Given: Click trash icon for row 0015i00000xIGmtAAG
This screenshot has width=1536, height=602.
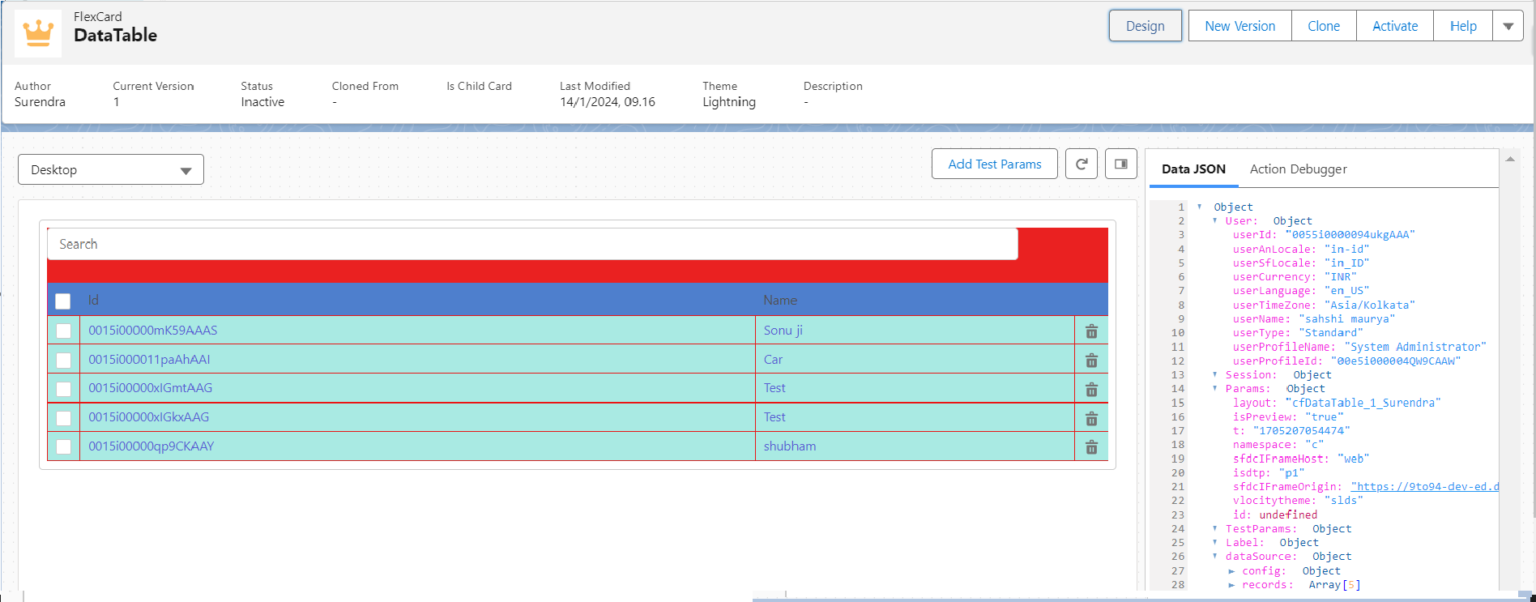Looking at the screenshot, I should [1091, 389].
